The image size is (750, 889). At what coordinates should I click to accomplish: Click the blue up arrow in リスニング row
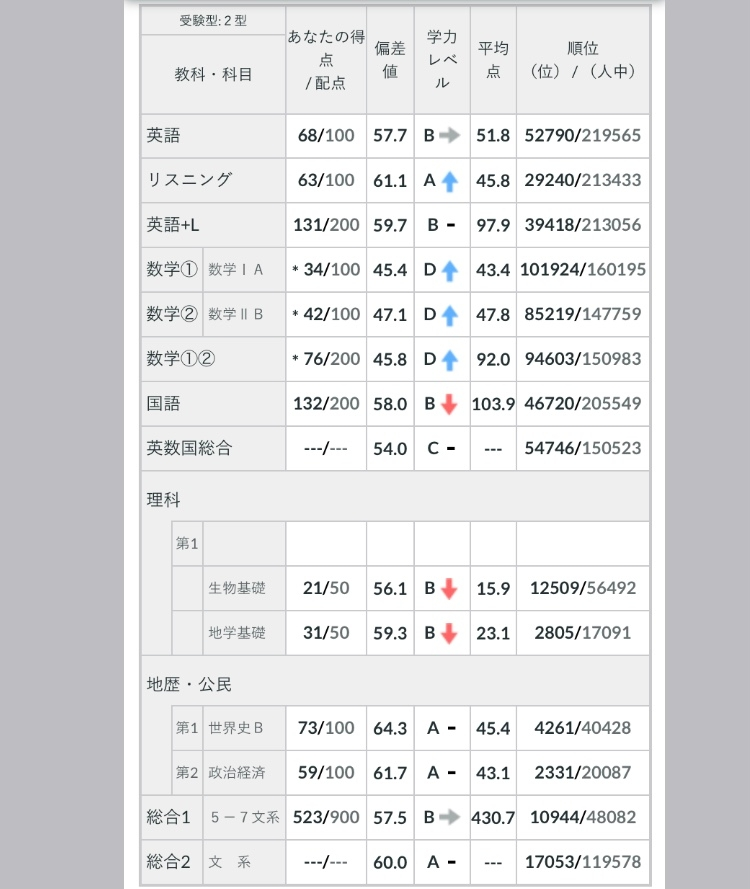click(x=450, y=181)
